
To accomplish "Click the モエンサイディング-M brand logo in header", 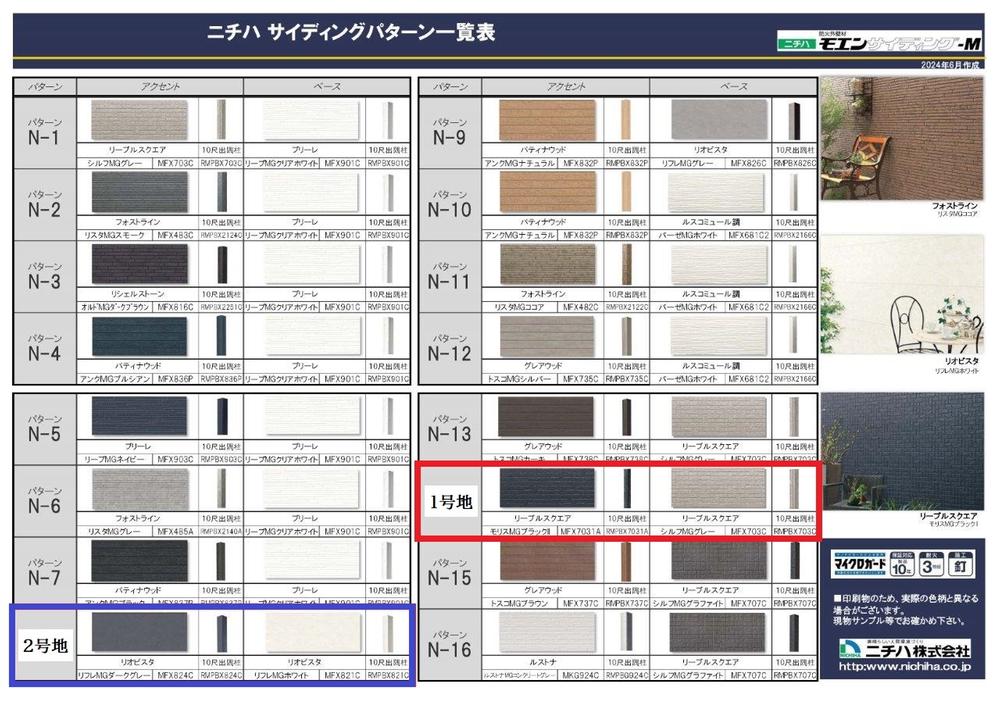I will tap(879, 43).
